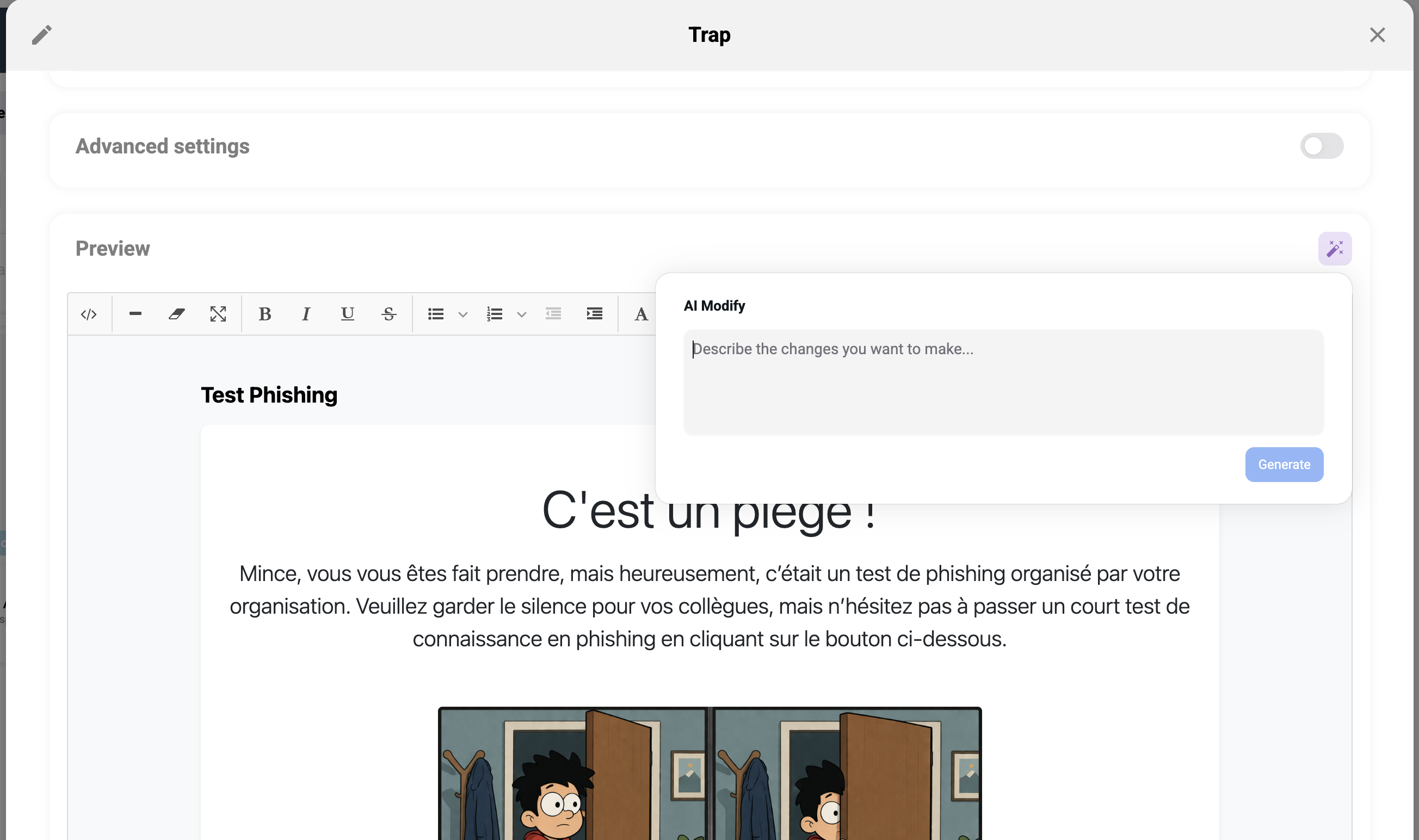
Task: Click the AI magic wand icon
Action: tap(1335, 249)
